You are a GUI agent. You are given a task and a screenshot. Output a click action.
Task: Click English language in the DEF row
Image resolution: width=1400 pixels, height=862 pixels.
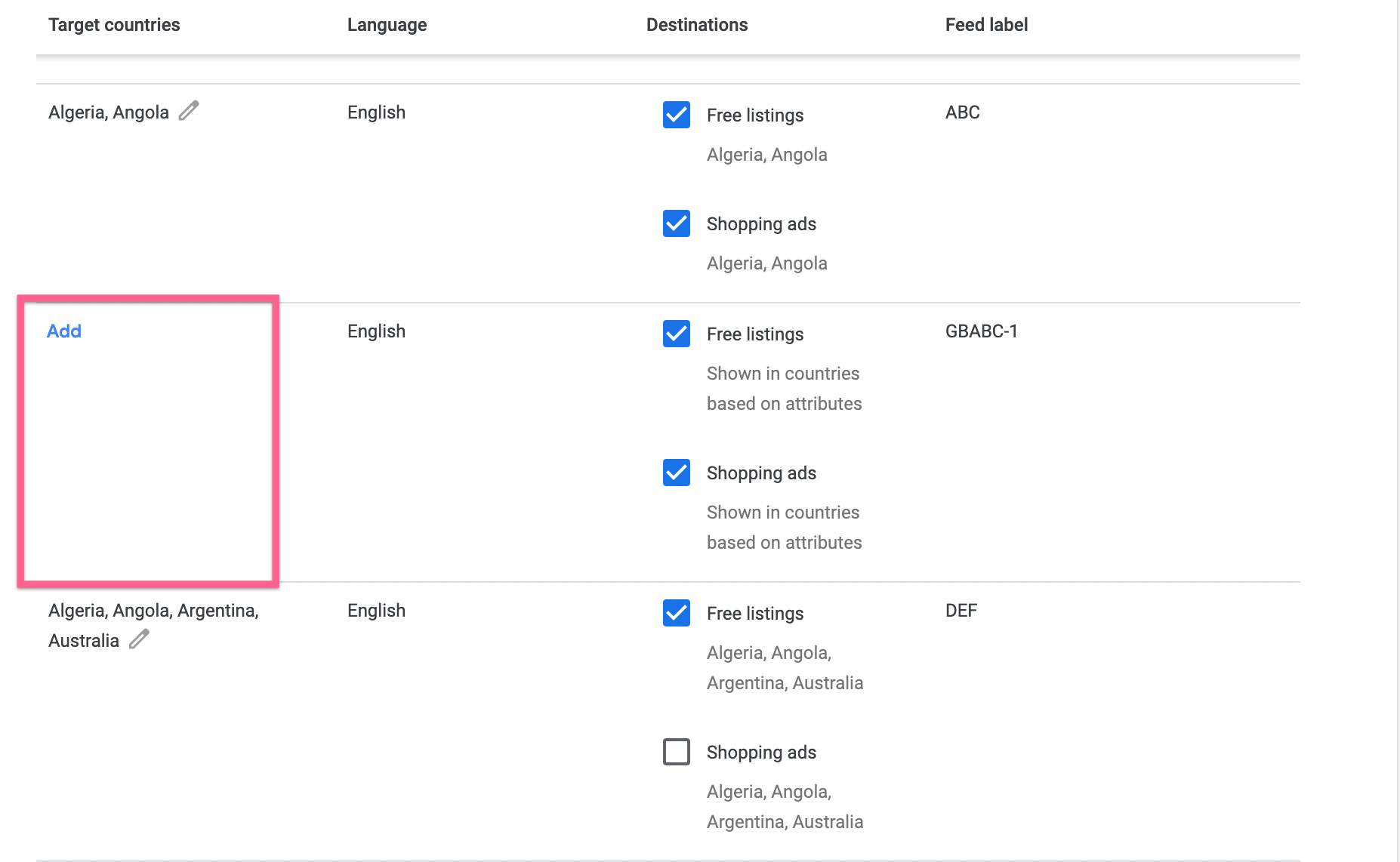click(376, 611)
